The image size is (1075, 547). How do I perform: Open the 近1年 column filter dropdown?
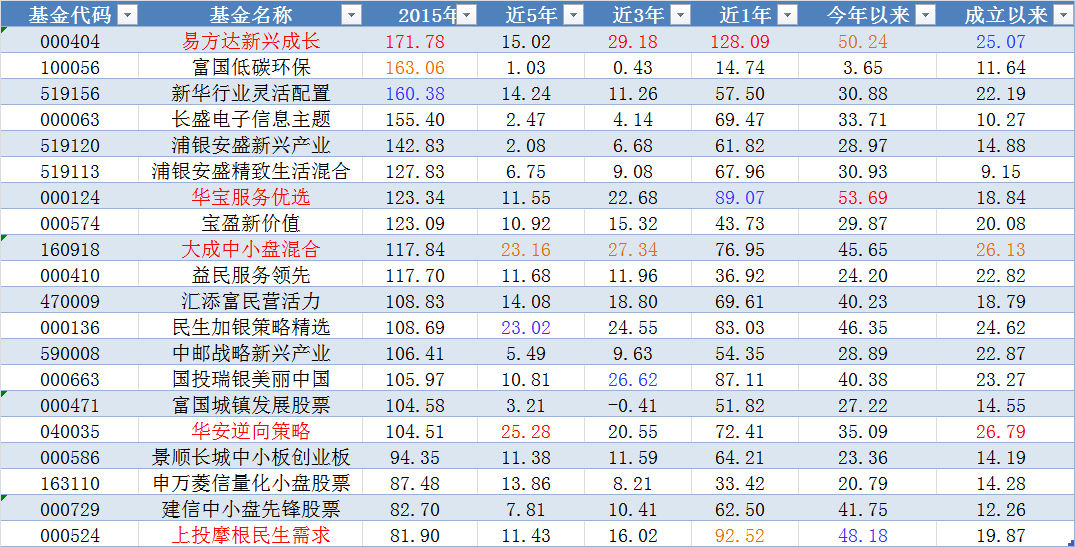(x=787, y=15)
